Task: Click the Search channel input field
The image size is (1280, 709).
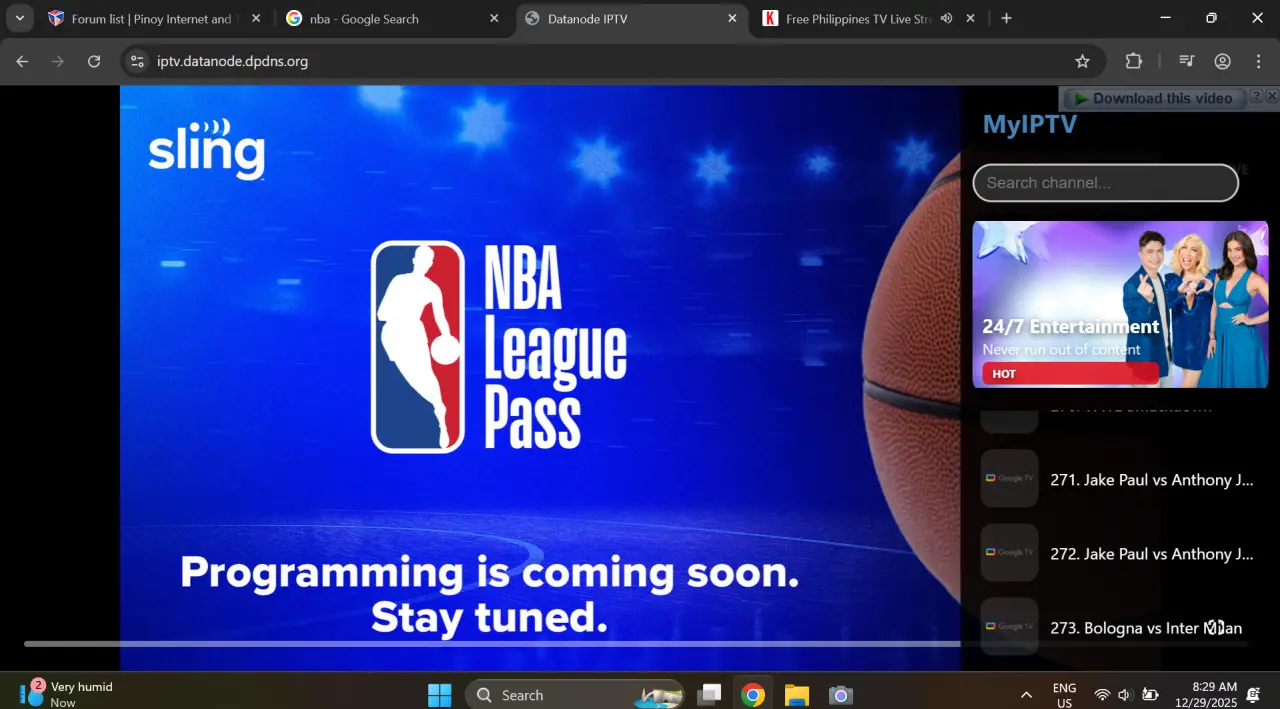Action: pos(1105,183)
